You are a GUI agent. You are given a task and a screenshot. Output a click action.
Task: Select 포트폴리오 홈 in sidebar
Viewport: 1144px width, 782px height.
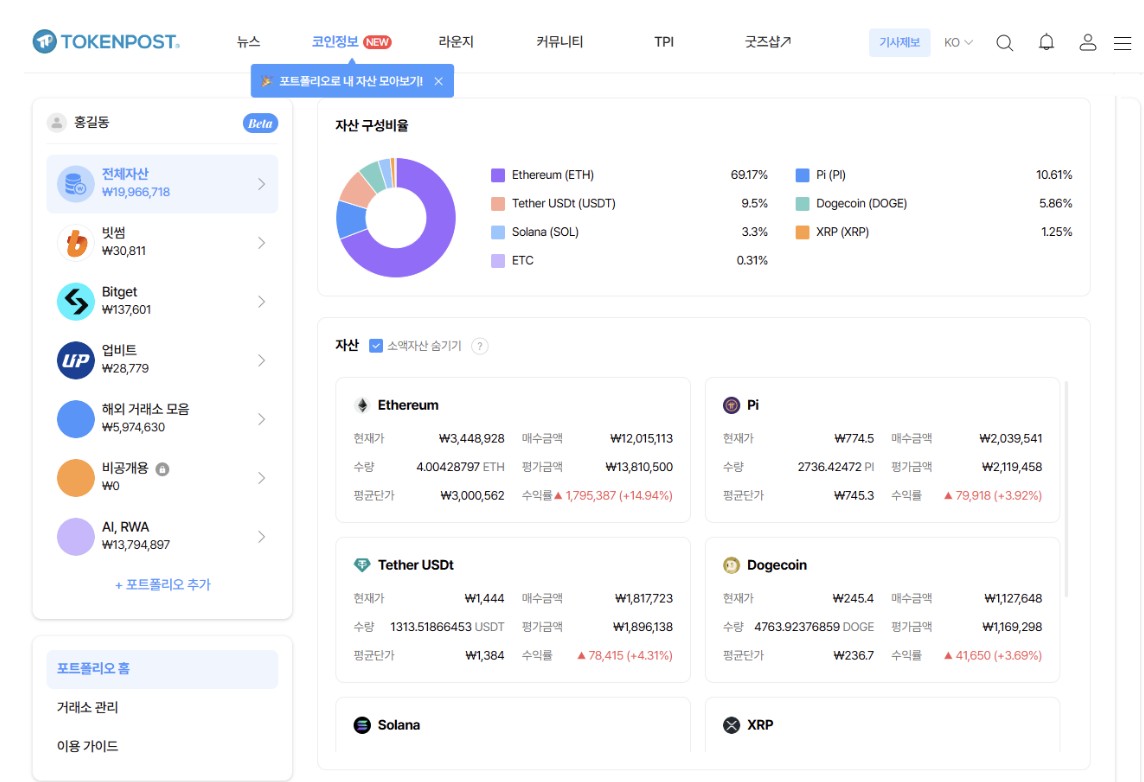tap(162, 668)
